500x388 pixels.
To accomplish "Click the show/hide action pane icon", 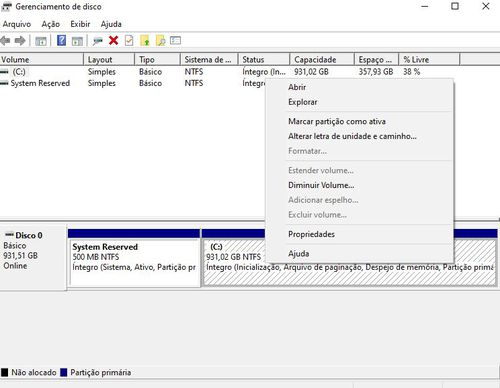I will [77, 41].
